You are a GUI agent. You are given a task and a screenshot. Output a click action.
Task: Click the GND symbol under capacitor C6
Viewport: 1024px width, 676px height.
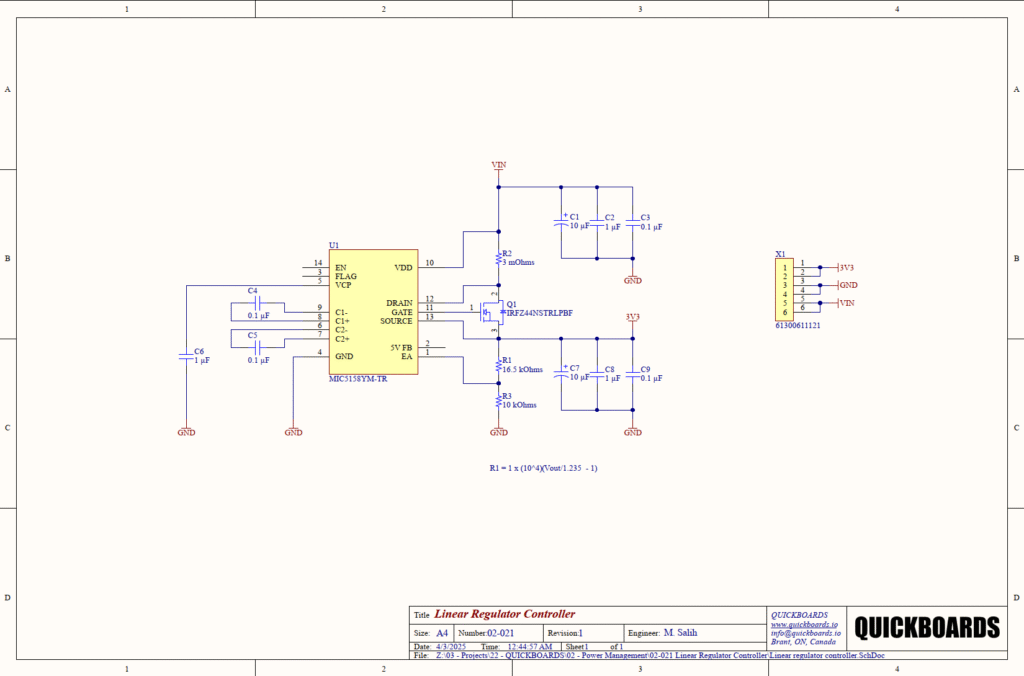tap(186, 431)
